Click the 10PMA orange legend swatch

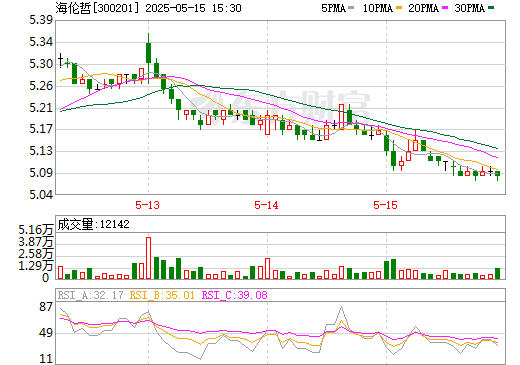click(x=398, y=7)
